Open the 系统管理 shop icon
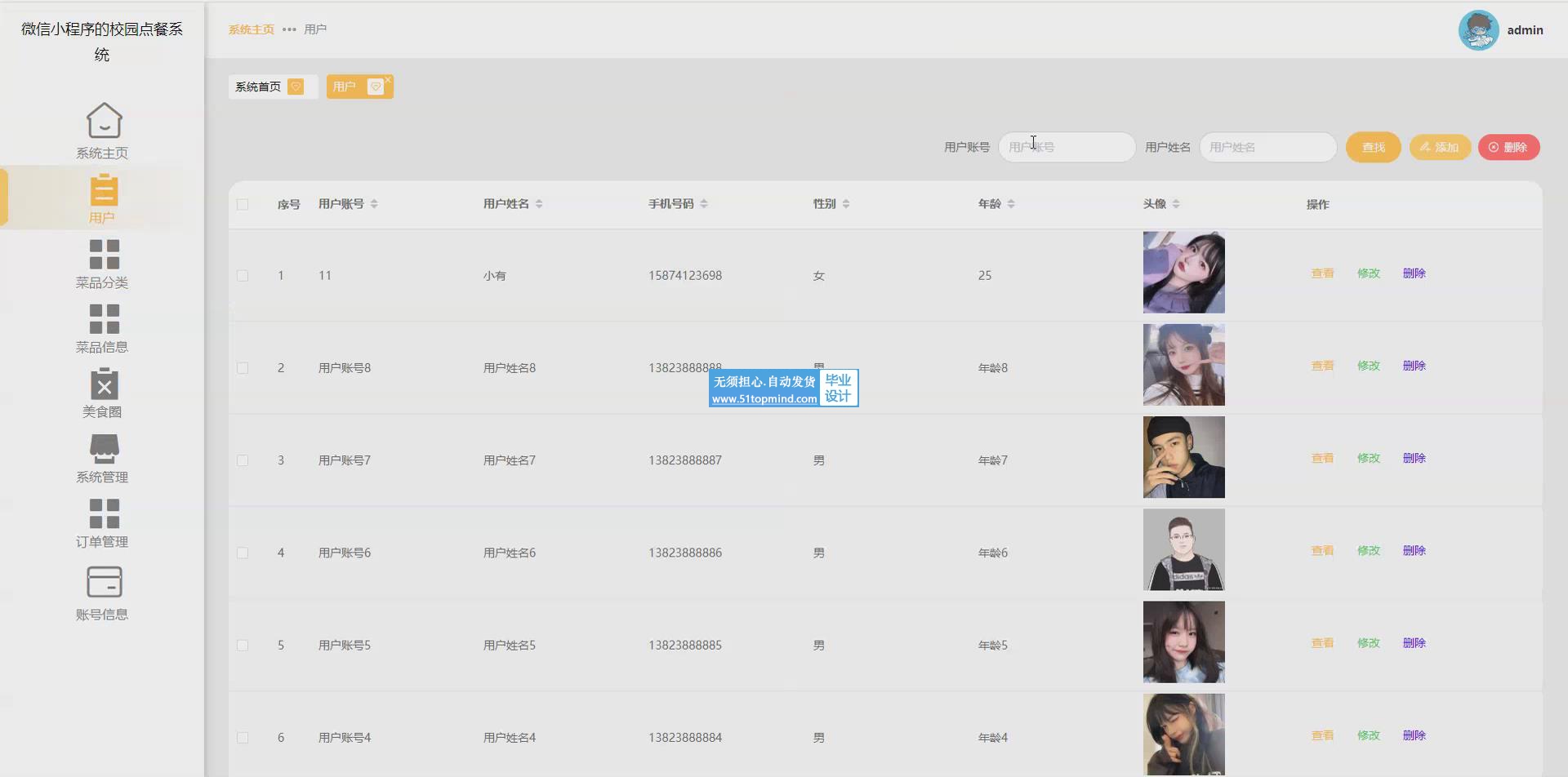 (x=104, y=449)
